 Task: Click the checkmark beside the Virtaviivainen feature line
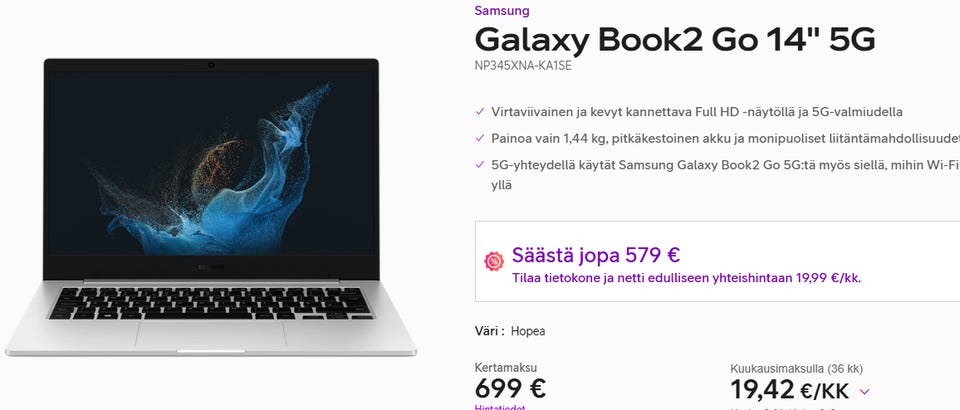[x=479, y=112]
